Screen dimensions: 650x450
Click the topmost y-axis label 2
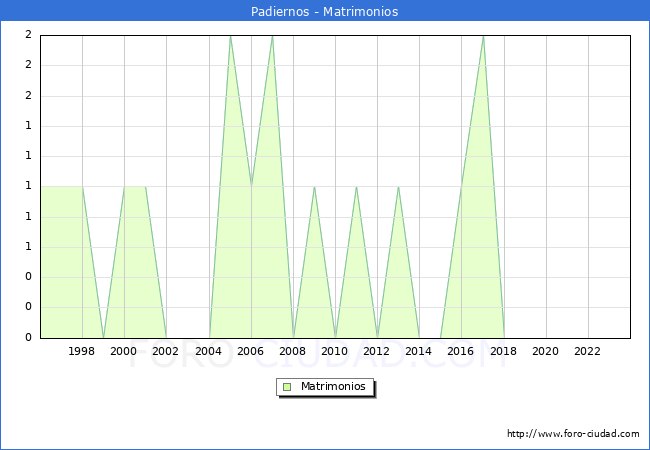click(x=28, y=35)
